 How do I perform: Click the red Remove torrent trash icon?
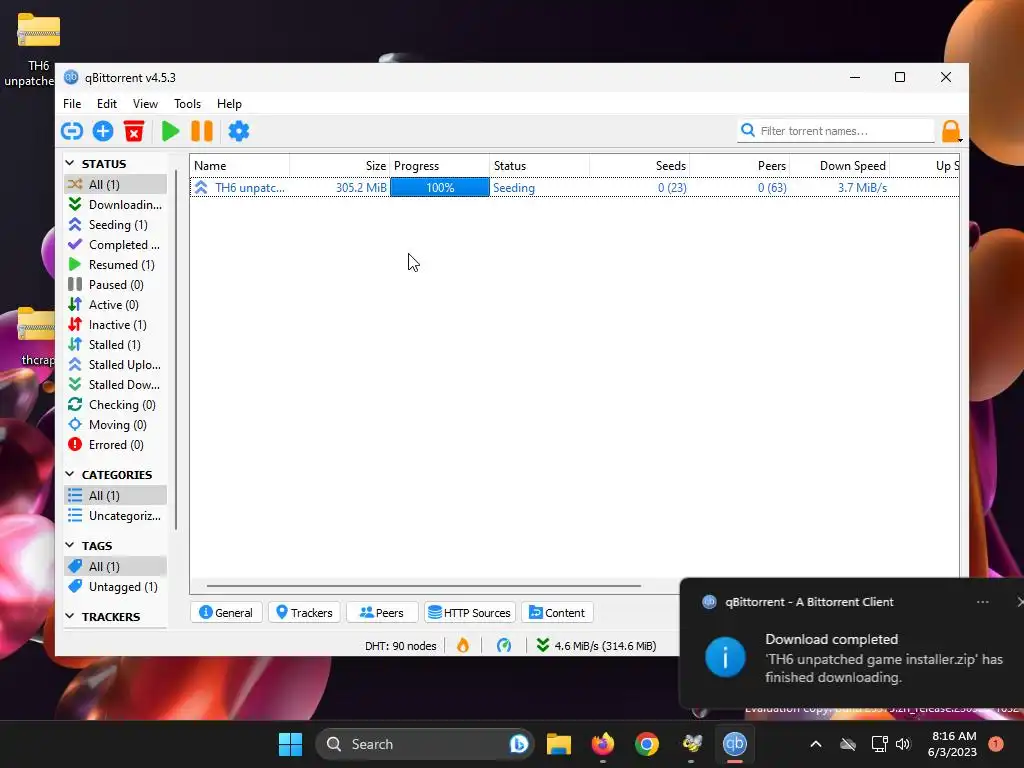tap(134, 131)
